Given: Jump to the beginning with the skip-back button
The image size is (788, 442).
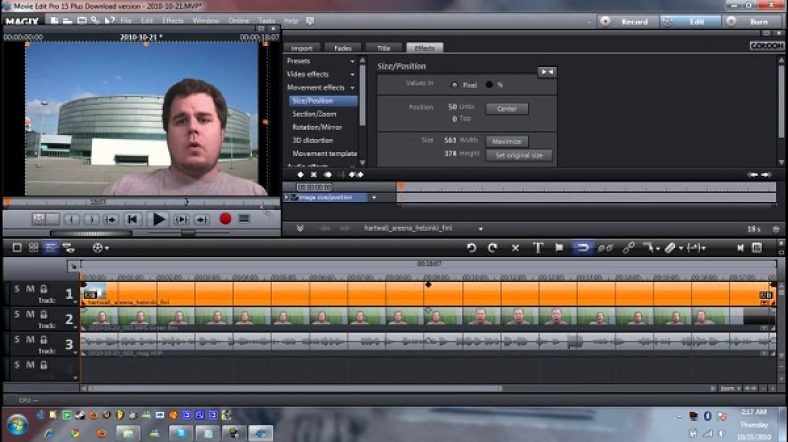Looking at the screenshot, I should click(x=132, y=219).
